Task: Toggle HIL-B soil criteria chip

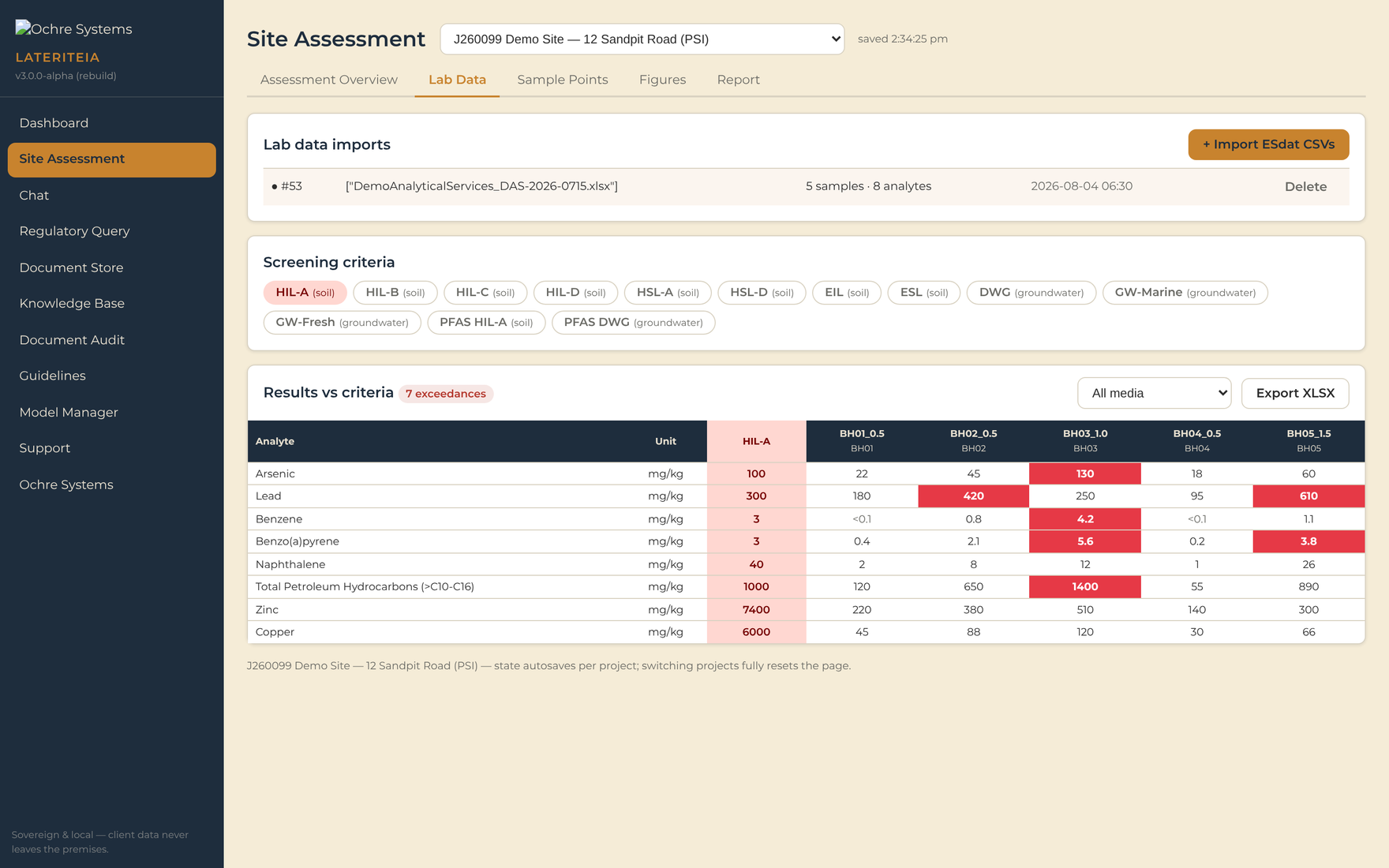Action: point(395,293)
